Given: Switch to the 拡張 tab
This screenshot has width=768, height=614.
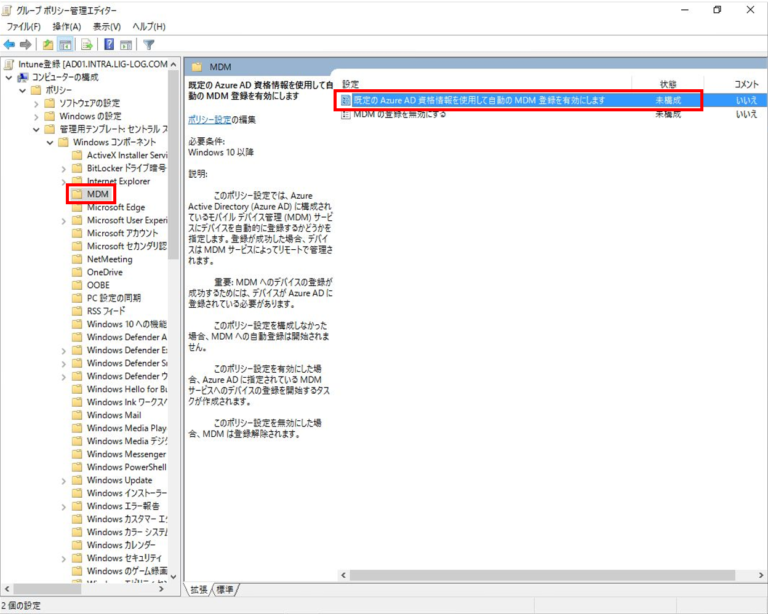Looking at the screenshot, I should point(198,590).
